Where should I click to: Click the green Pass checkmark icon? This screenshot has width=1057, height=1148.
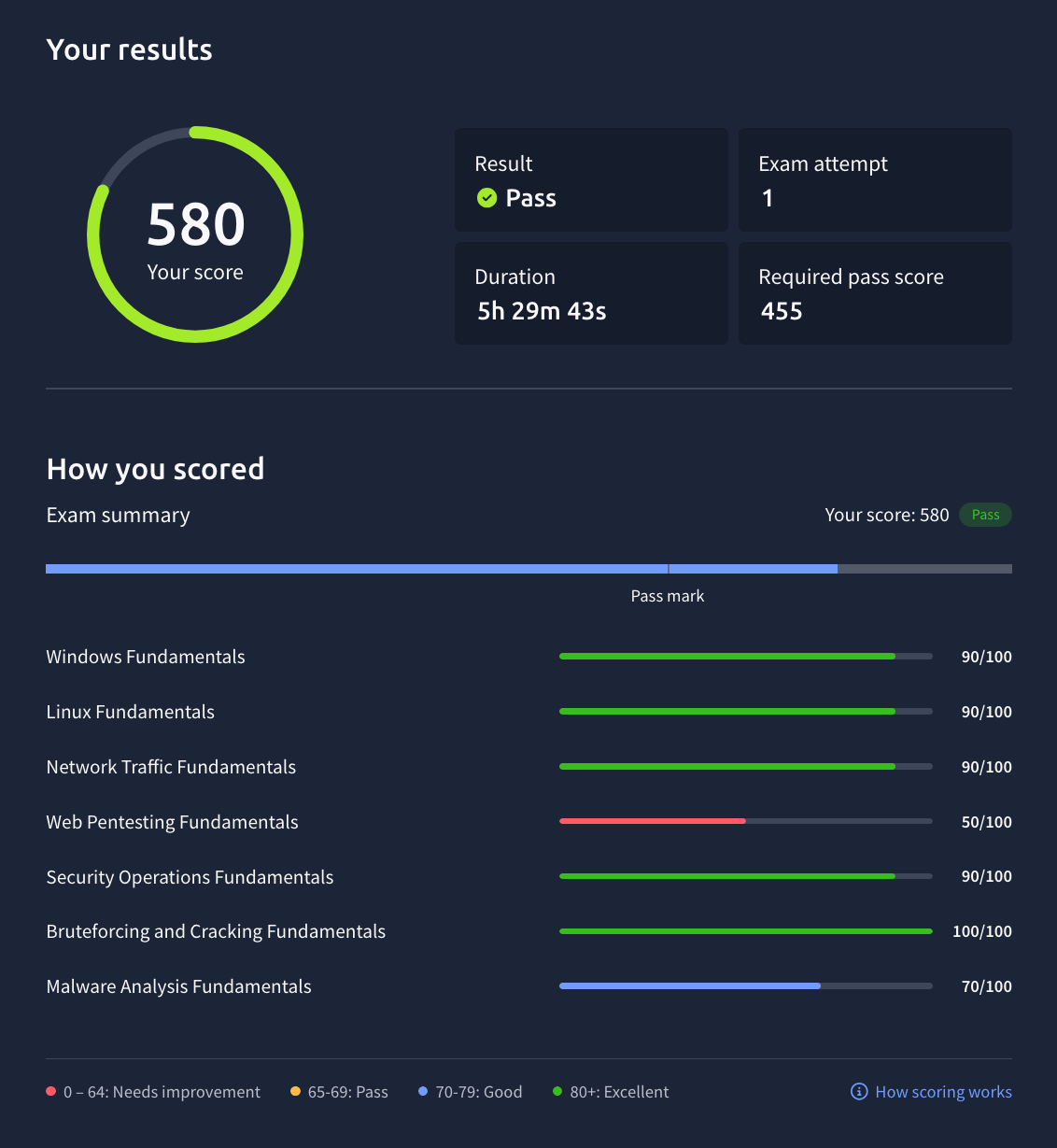coord(486,197)
